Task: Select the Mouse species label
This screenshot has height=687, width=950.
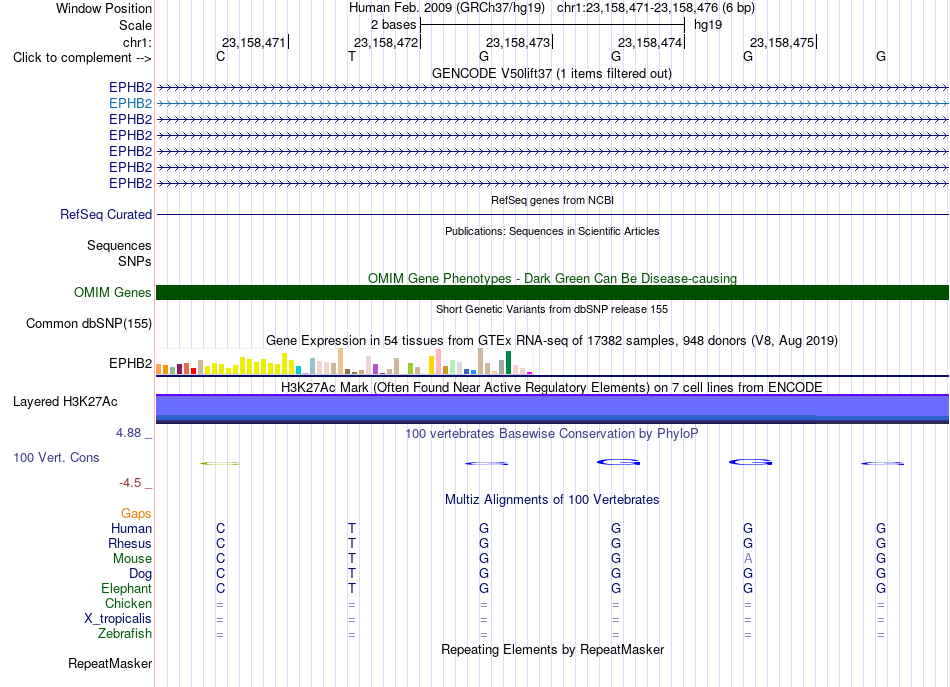Action: tap(132, 559)
